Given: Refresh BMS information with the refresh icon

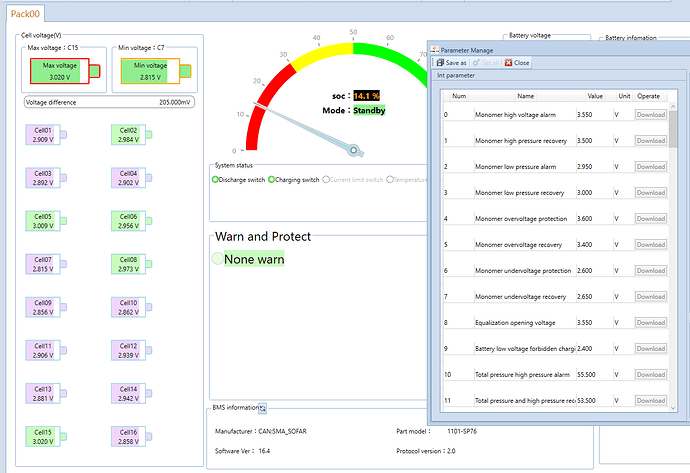Looking at the screenshot, I should (262, 408).
